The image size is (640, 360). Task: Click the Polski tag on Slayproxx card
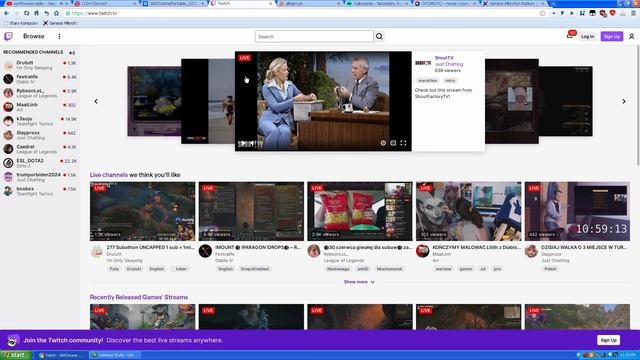pos(550,269)
